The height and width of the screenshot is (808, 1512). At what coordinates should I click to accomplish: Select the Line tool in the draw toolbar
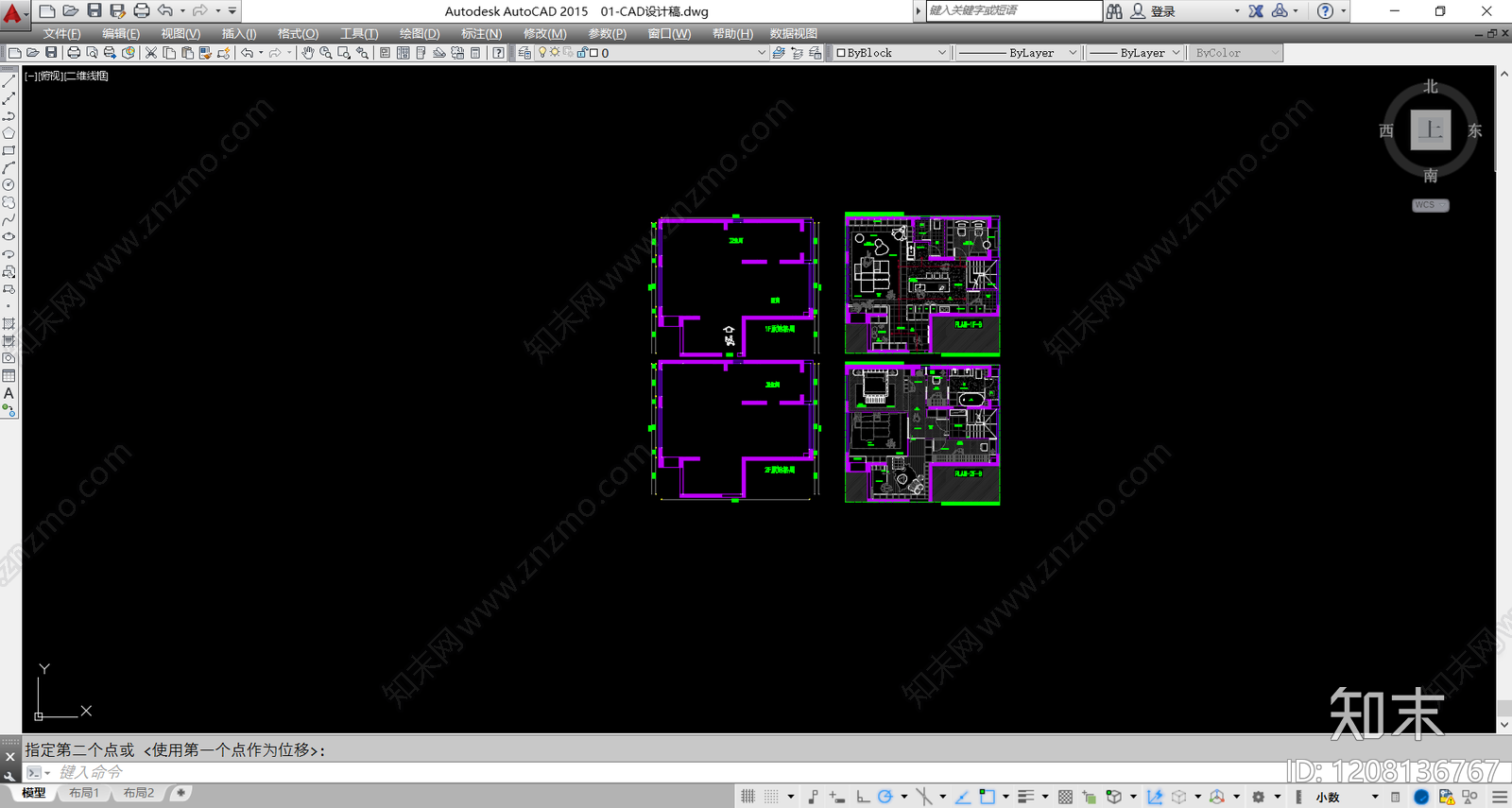[x=9, y=81]
